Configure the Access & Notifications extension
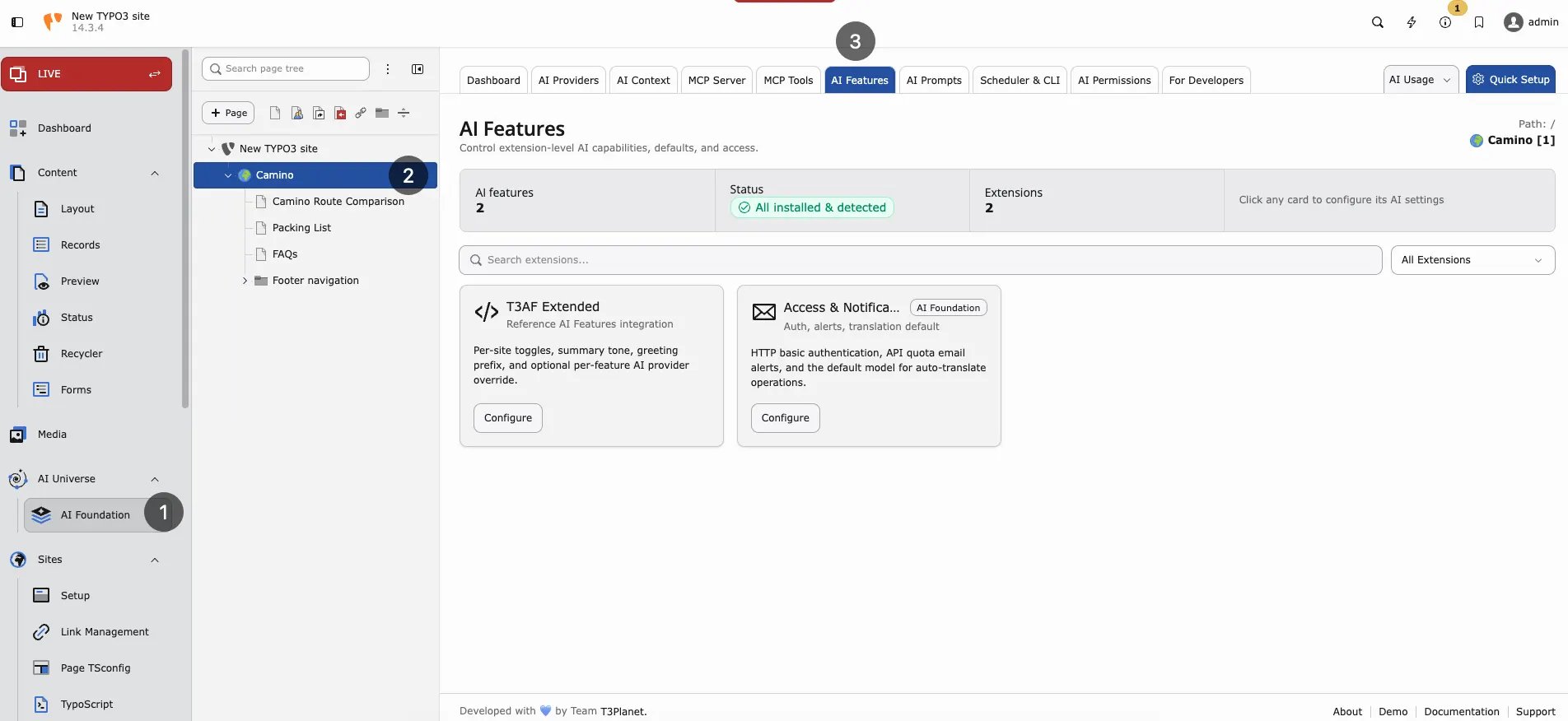Screen dimensions: 1568x721 (x=785, y=418)
